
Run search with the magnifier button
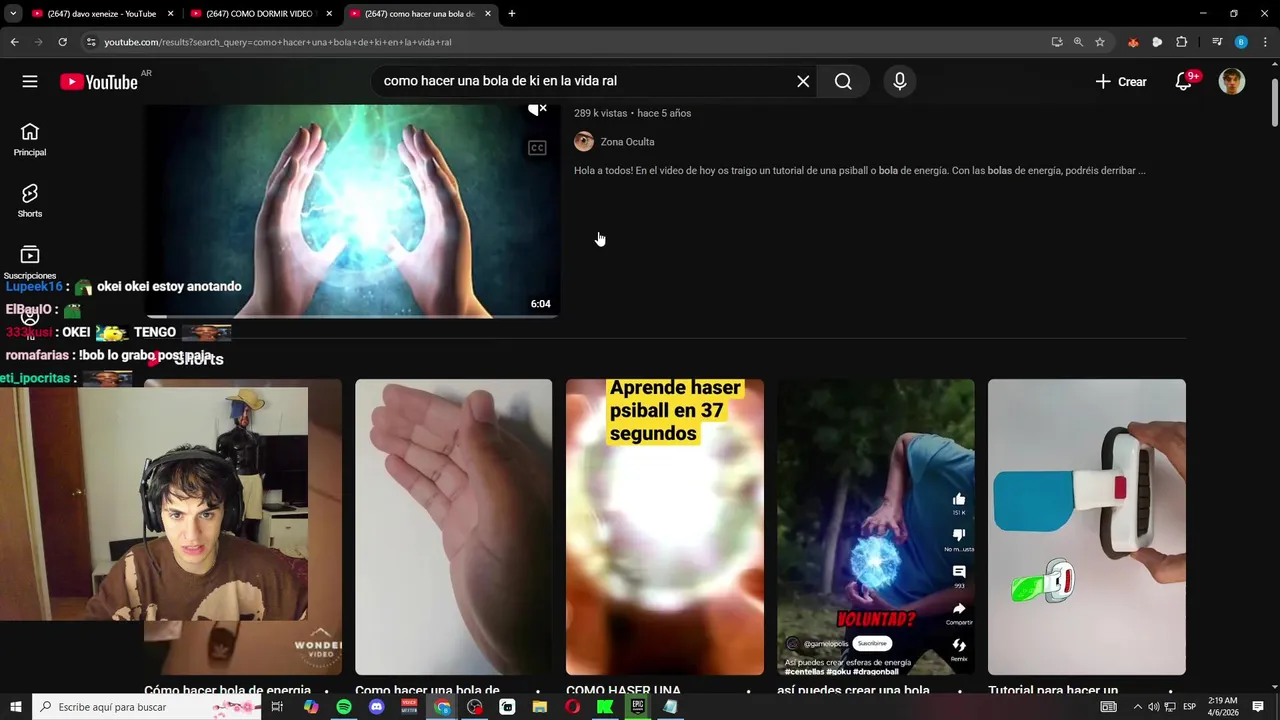coord(843,82)
